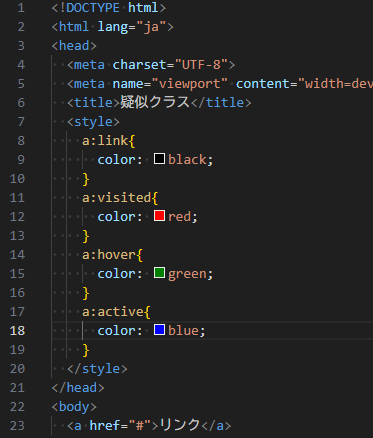Click line number 18 in the gutter
This screenshot has height=438, width=373.
(17, 331)
